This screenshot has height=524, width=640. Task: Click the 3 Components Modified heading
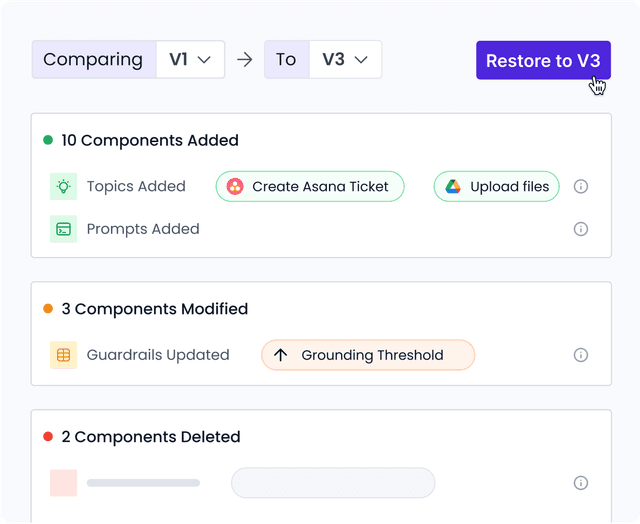(x=154, y=309)
